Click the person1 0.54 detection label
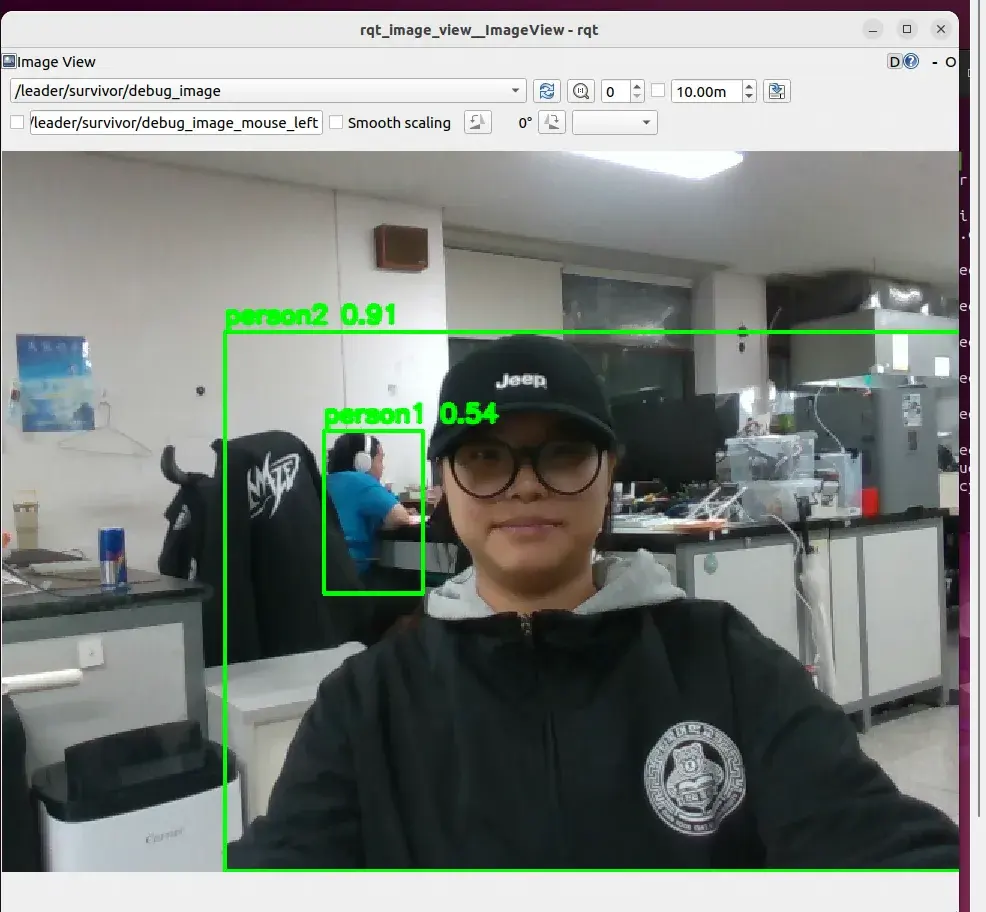This screenshot has height=912, width=986. click(x=411, y=414)
